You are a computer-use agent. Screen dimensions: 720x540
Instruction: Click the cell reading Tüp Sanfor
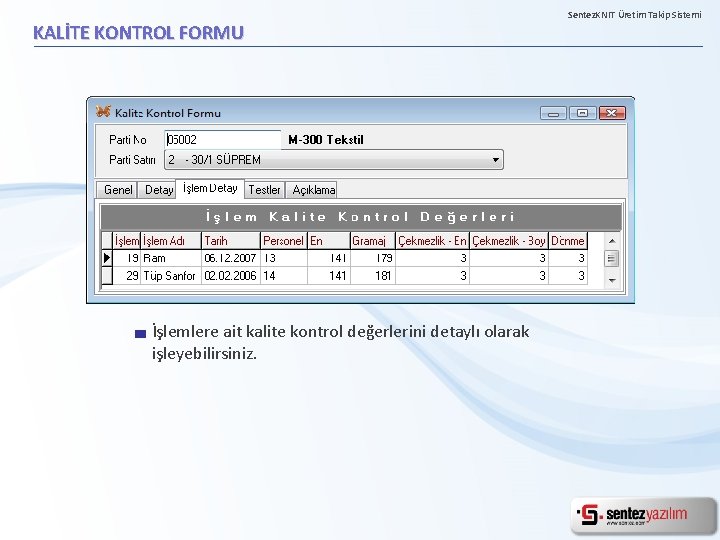[171, 276]
